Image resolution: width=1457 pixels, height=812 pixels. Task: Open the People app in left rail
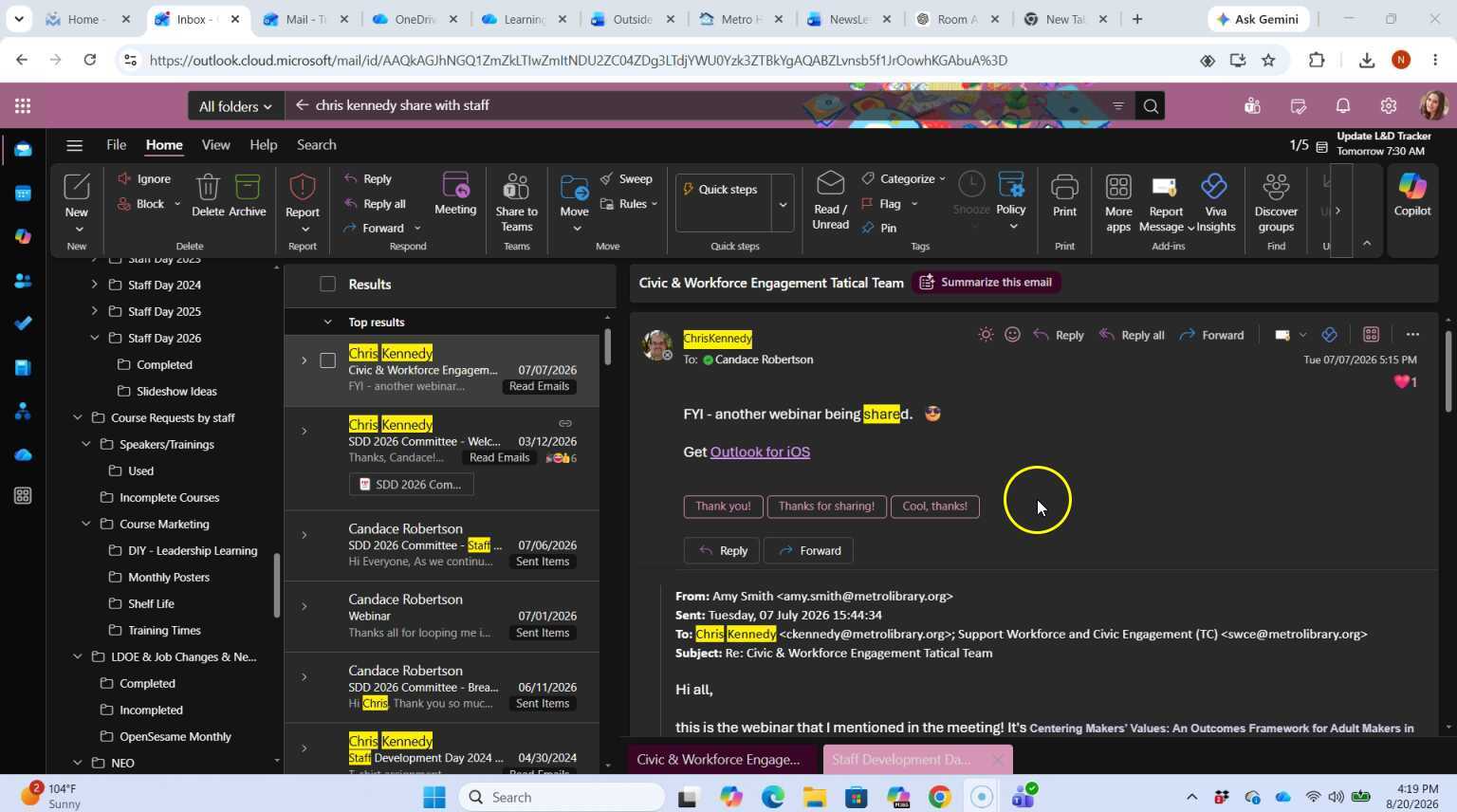(x=23, y=281)
